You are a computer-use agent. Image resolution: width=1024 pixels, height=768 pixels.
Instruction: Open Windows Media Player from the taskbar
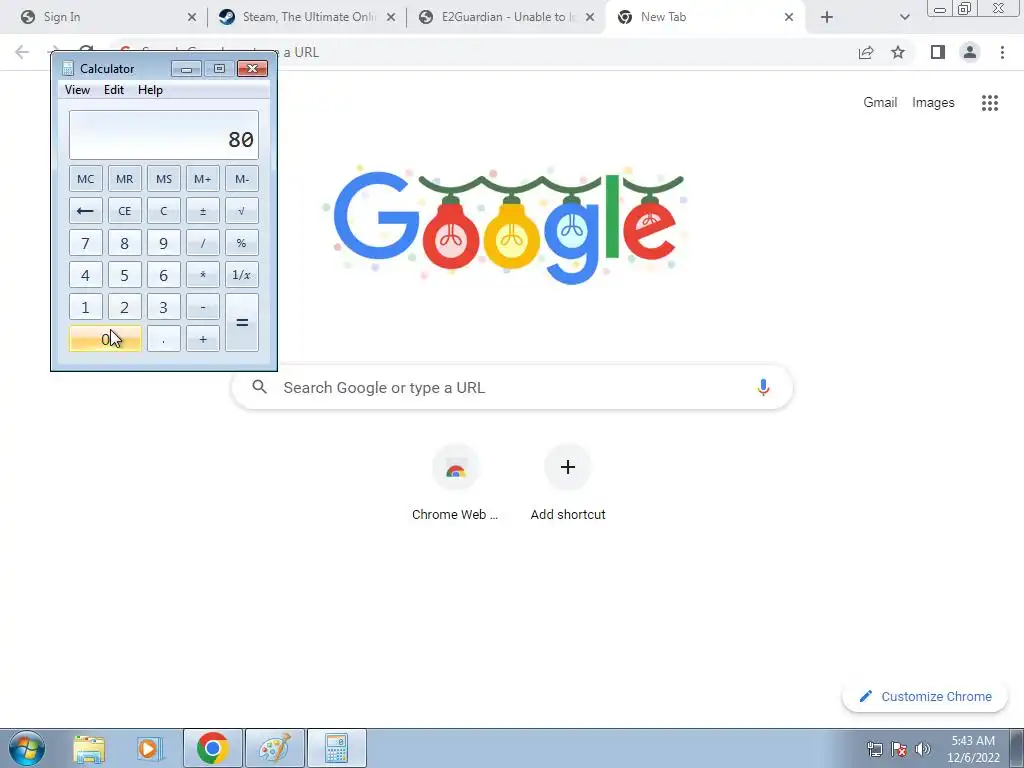[150, 748]
